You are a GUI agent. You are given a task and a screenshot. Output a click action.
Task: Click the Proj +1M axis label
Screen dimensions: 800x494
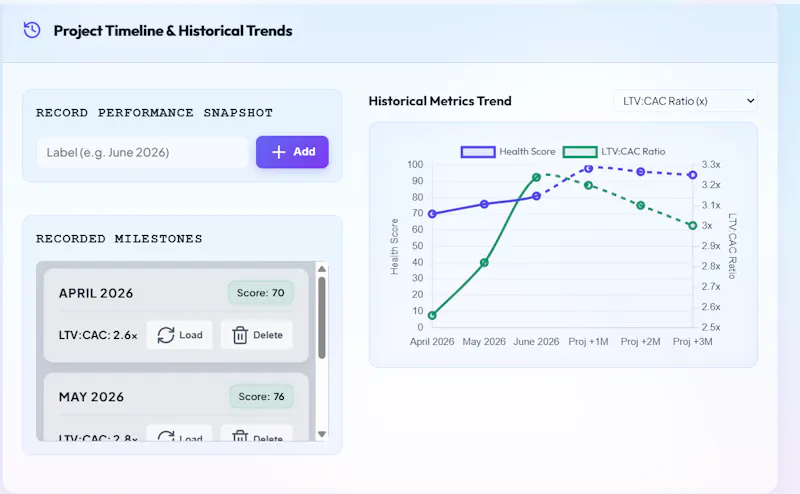588,341
